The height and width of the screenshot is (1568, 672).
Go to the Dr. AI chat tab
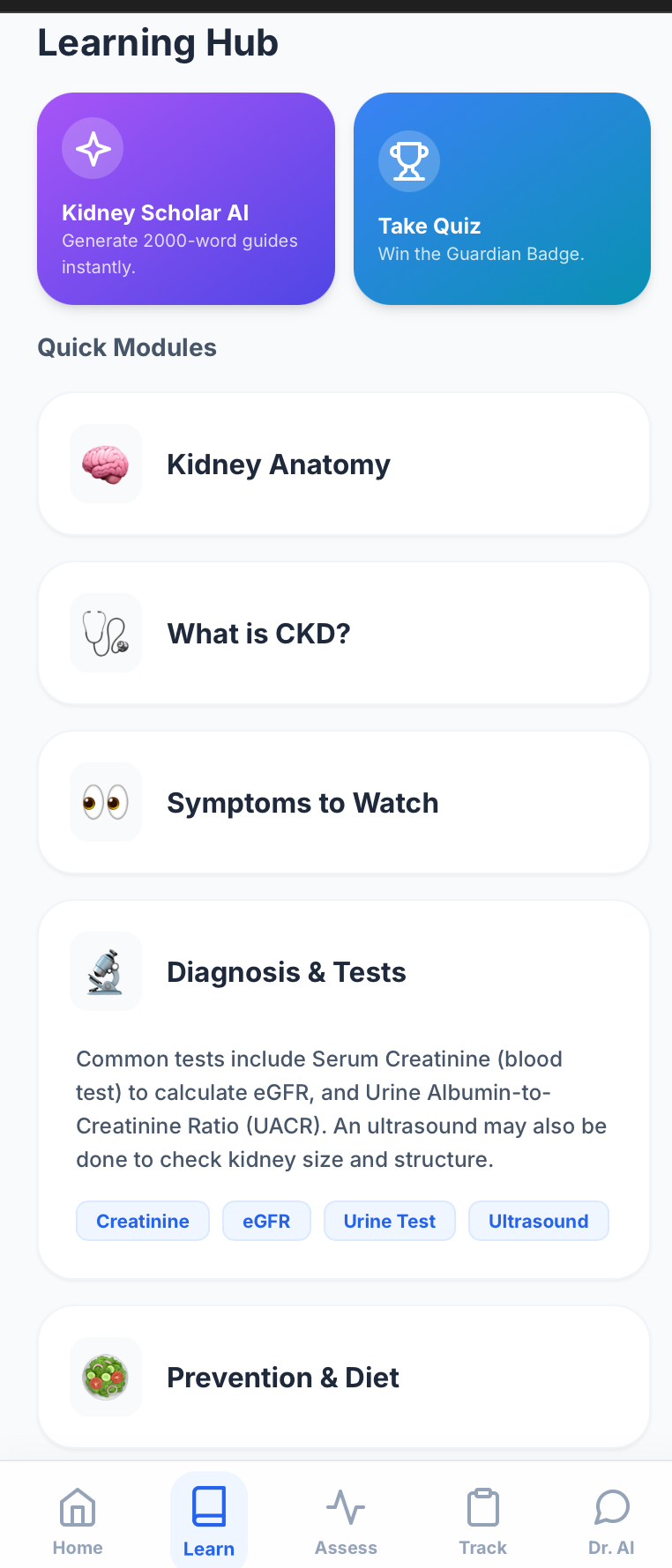click(611, 1520)
